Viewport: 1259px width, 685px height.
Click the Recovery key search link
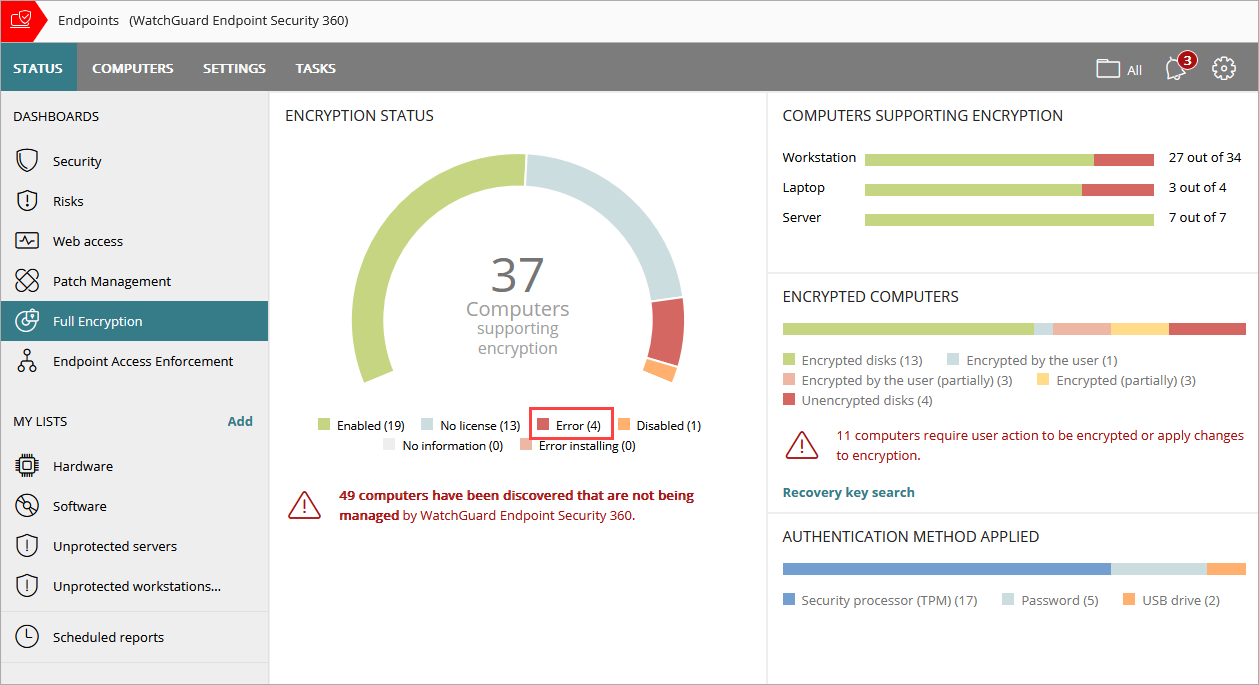coord(848,492)
